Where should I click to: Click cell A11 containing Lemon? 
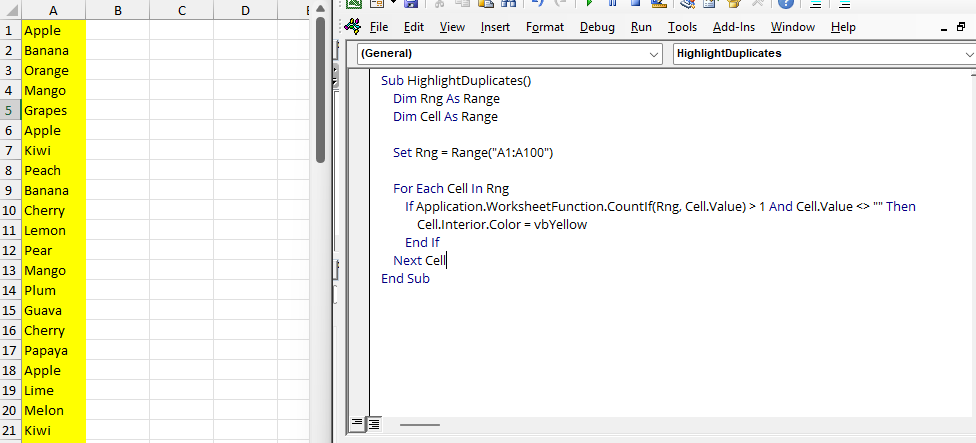[x=54, y=231]
